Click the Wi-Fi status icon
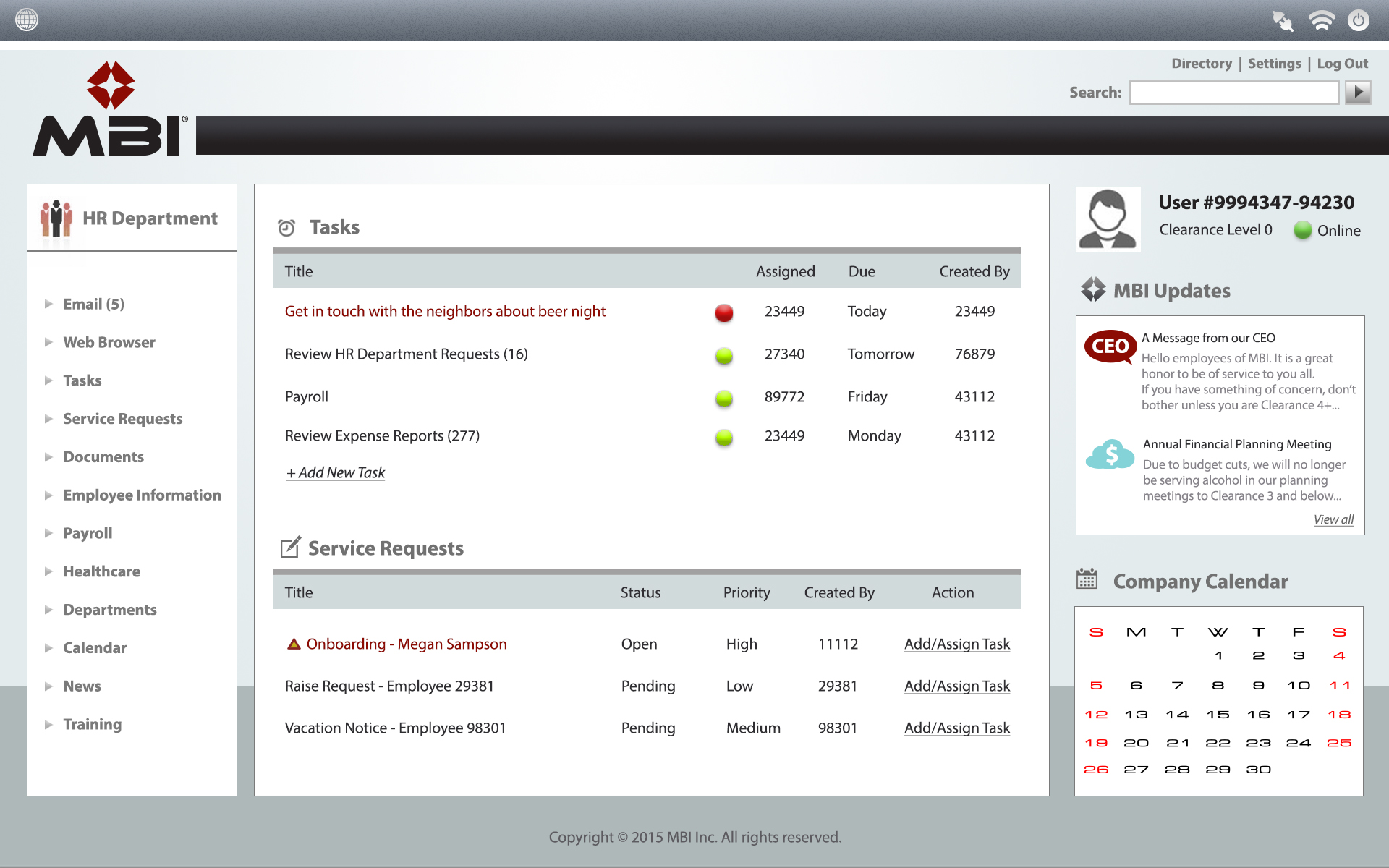The height and width of the screenshot is (868, 1389). (x=1321, y=20)
